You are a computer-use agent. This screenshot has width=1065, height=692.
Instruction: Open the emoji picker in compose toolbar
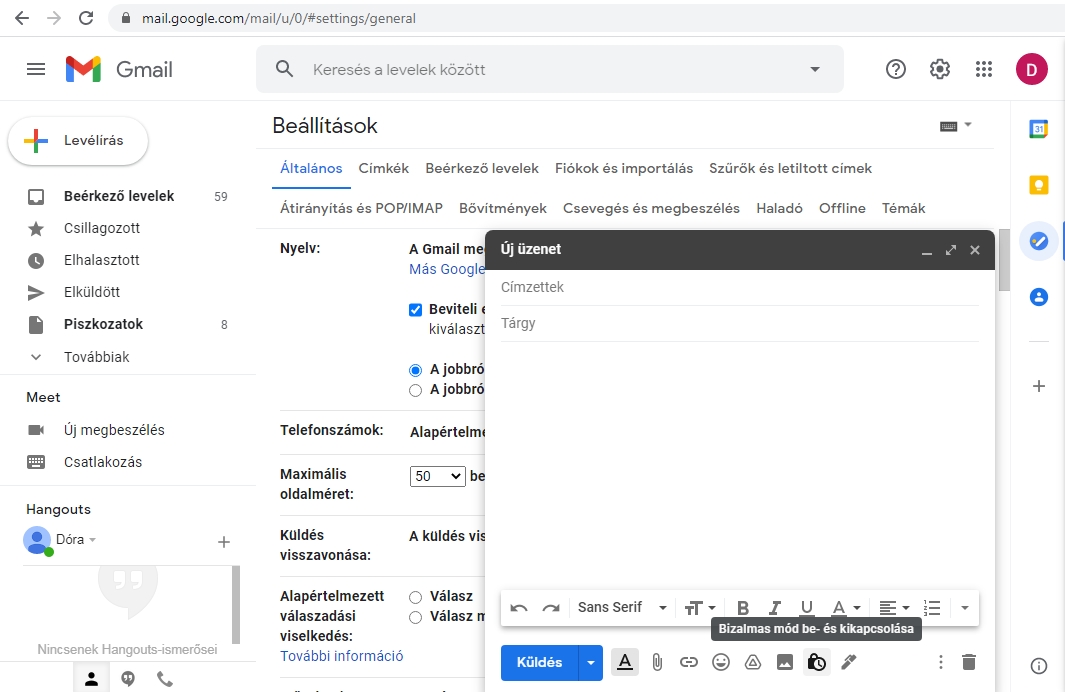click(x=720, y=662)
